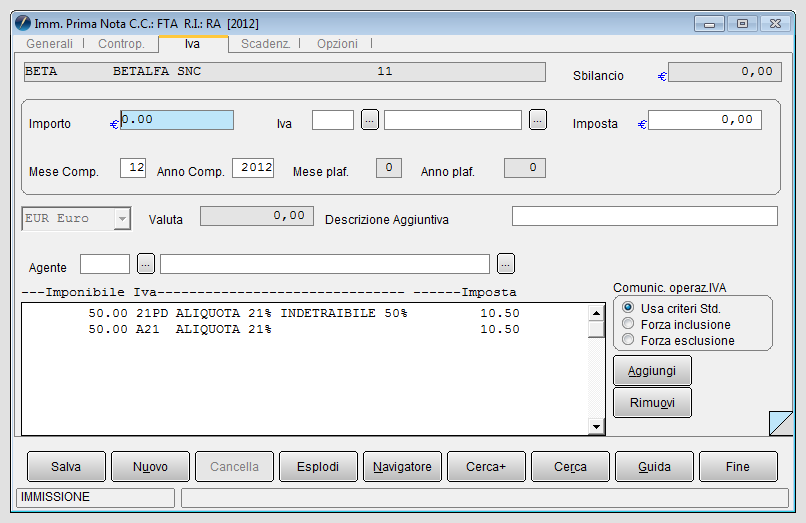Click the blue page-corner icon

pyautogui.click(x=781, y=423)
